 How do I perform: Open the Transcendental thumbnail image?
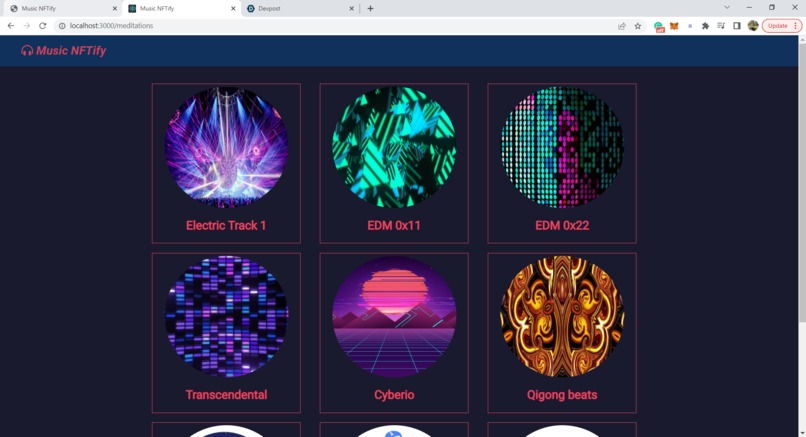point(226,317)
